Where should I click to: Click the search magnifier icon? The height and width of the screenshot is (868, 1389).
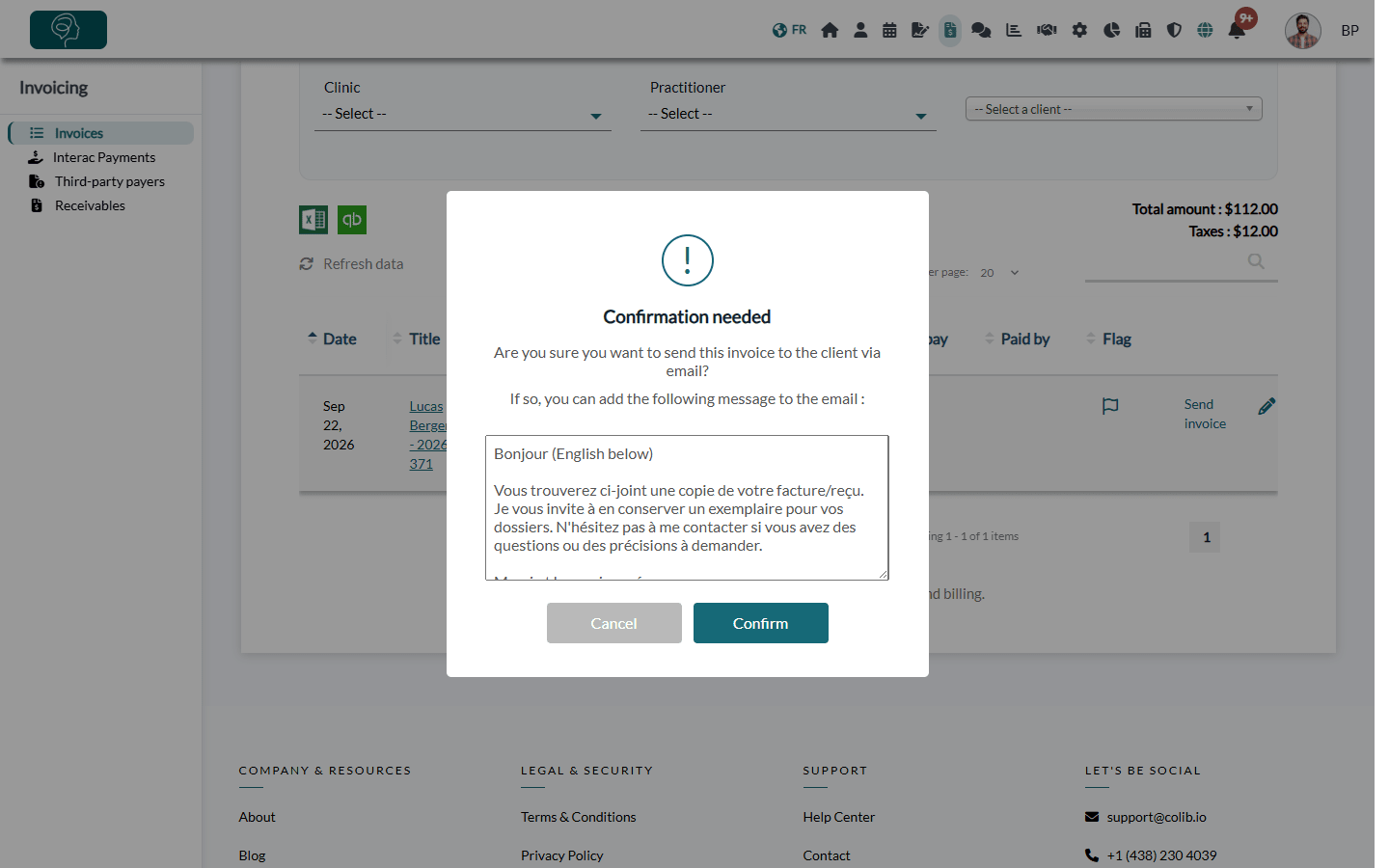pyautogui.click(x=1256, y=261)
